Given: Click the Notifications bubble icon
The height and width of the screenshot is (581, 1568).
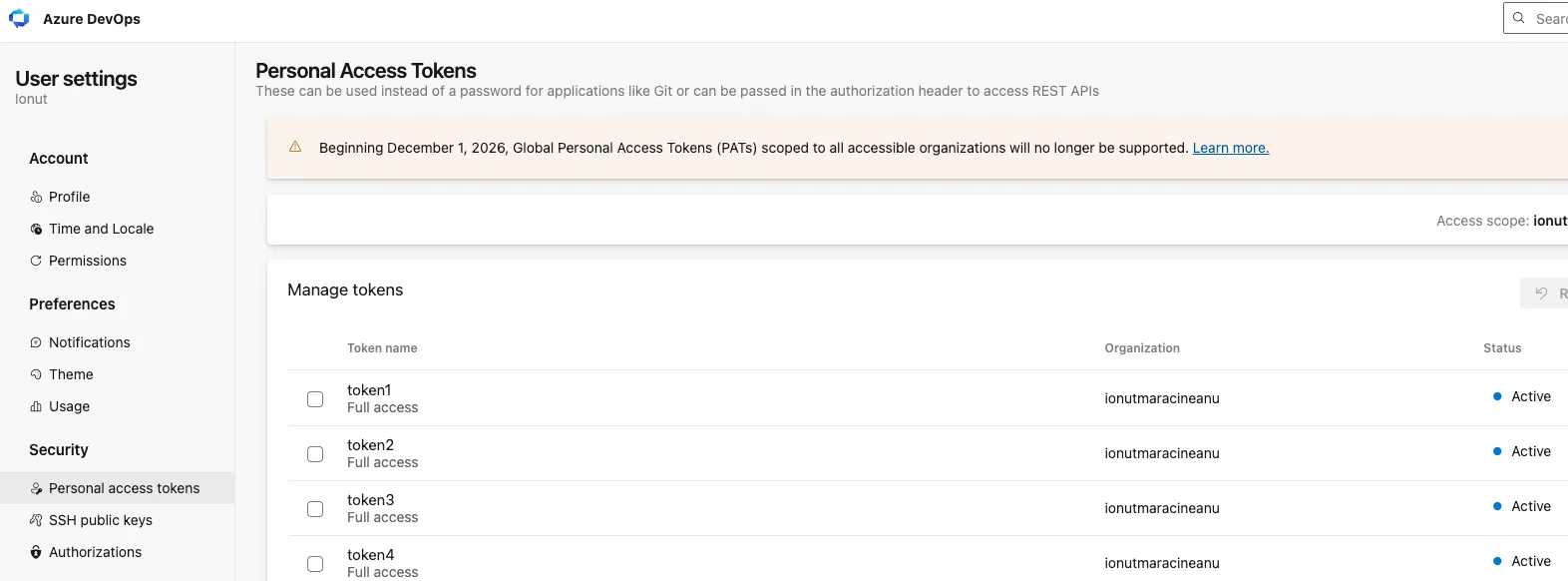Looking at the screenshot, I should pyautogui.click(x=36, y=342).
